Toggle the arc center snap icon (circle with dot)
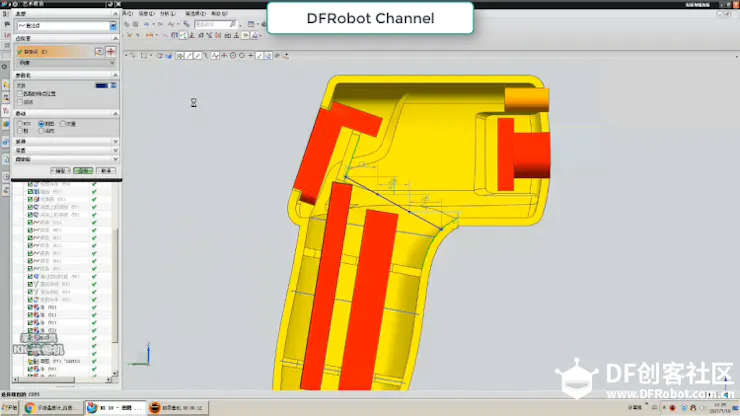Viewport: 740px width, 416px height. (x=233, y=56)
